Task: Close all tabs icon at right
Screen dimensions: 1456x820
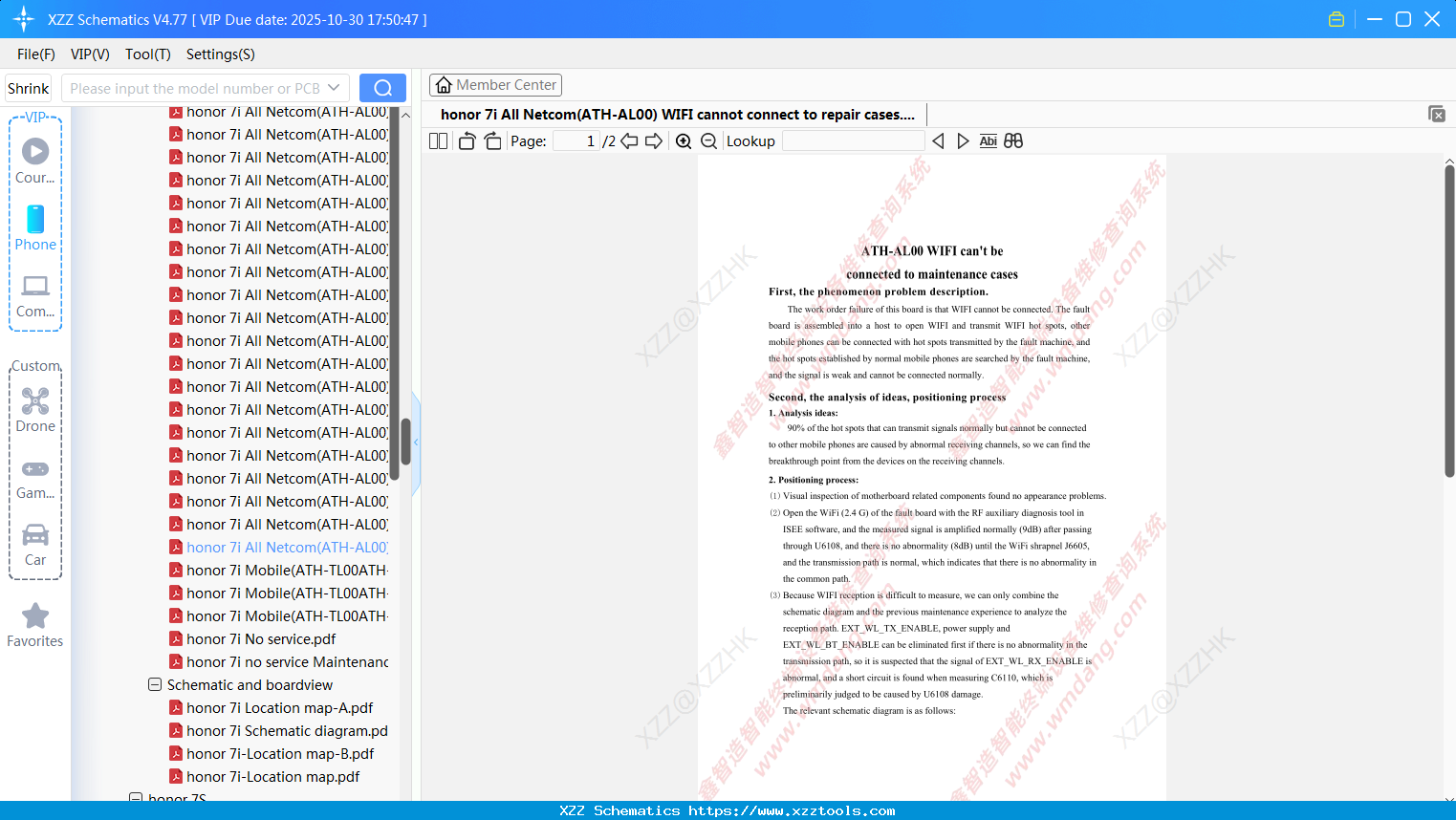Action: tap(1437, 114)
